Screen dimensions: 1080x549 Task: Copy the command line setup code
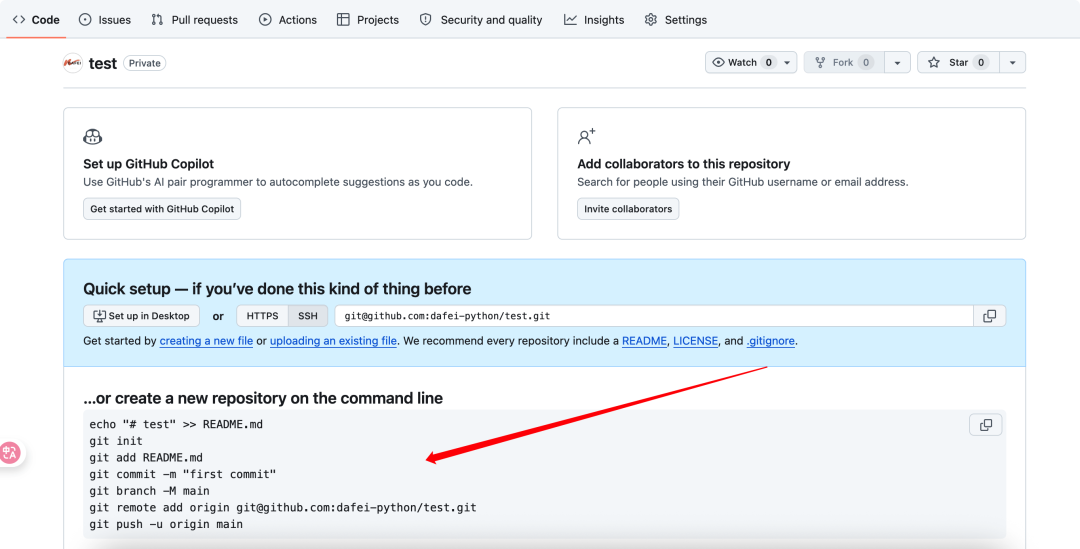[986, 425]
